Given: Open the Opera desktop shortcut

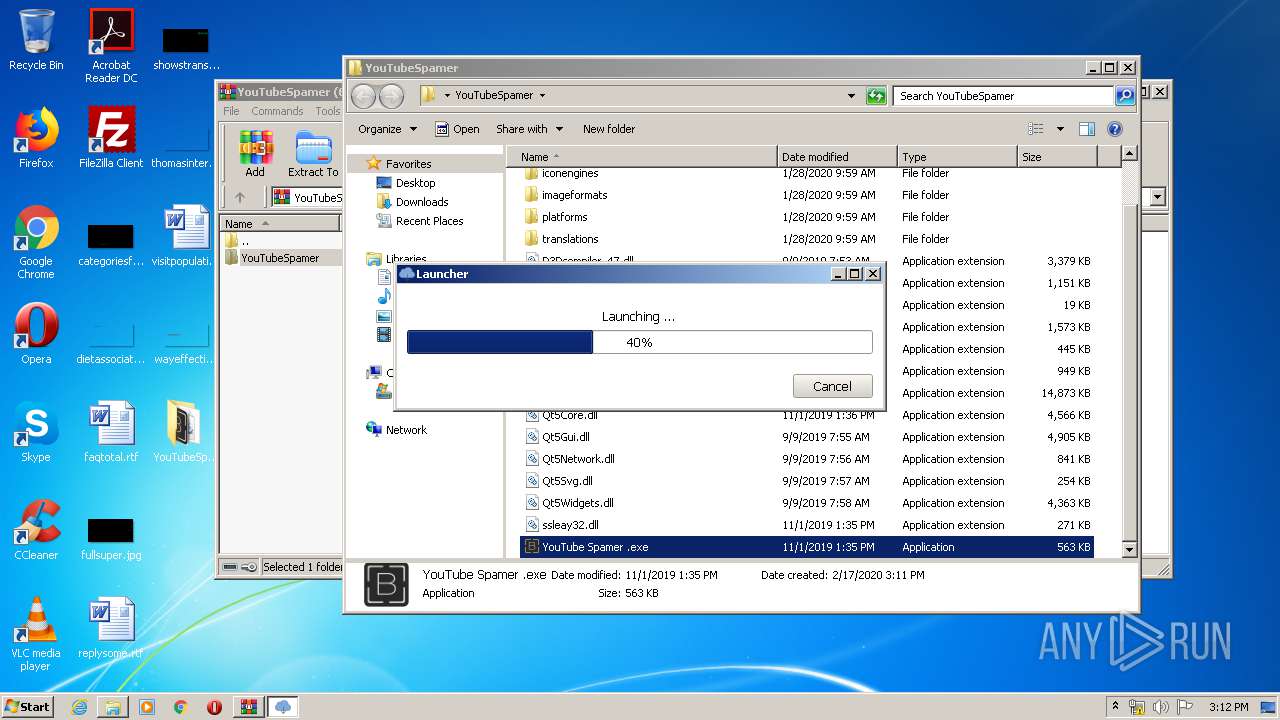Looking at the screenshot, I should point(36,334).
